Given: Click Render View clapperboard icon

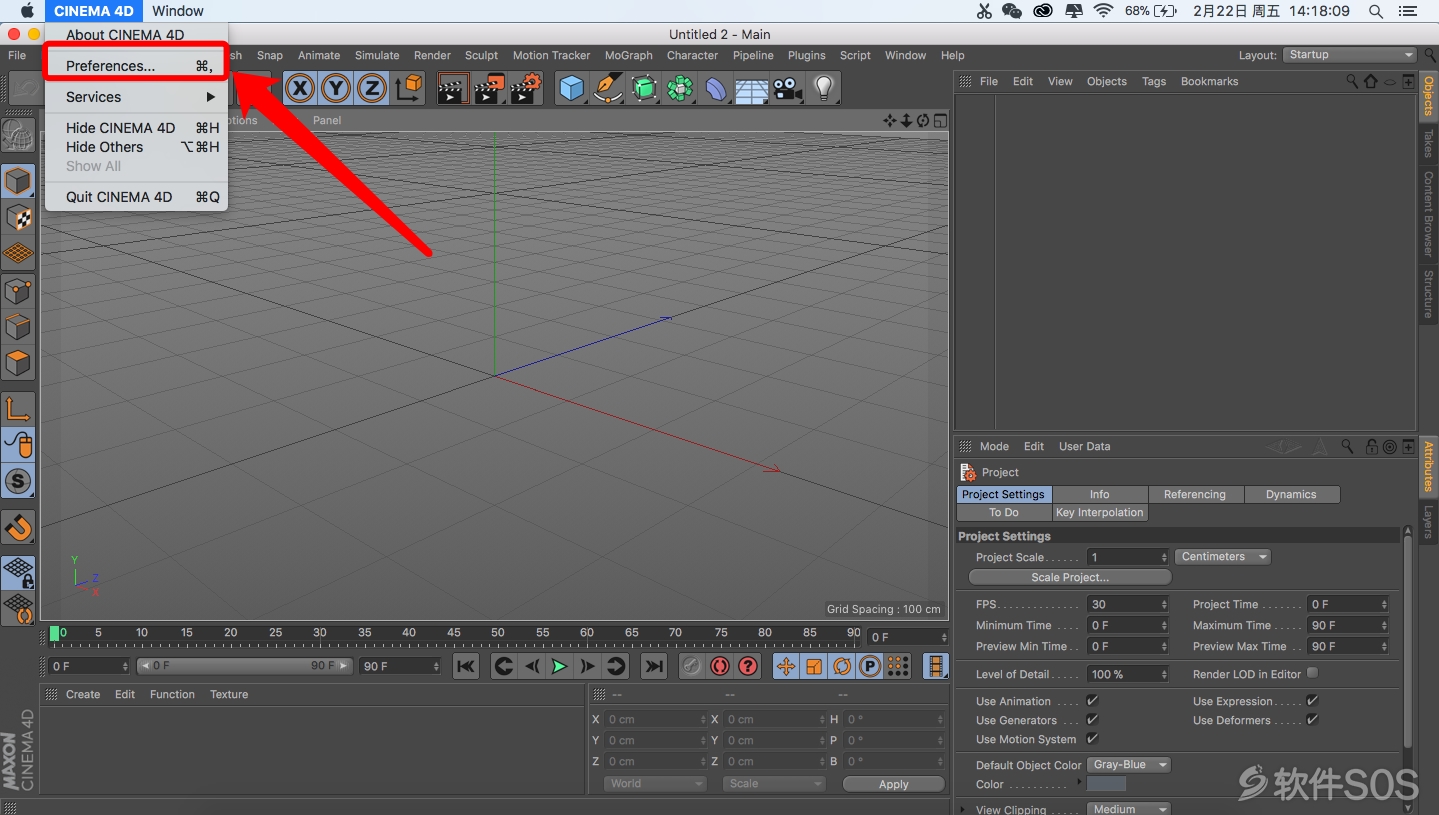Looking at the screenshot, I should click(453, 89).
